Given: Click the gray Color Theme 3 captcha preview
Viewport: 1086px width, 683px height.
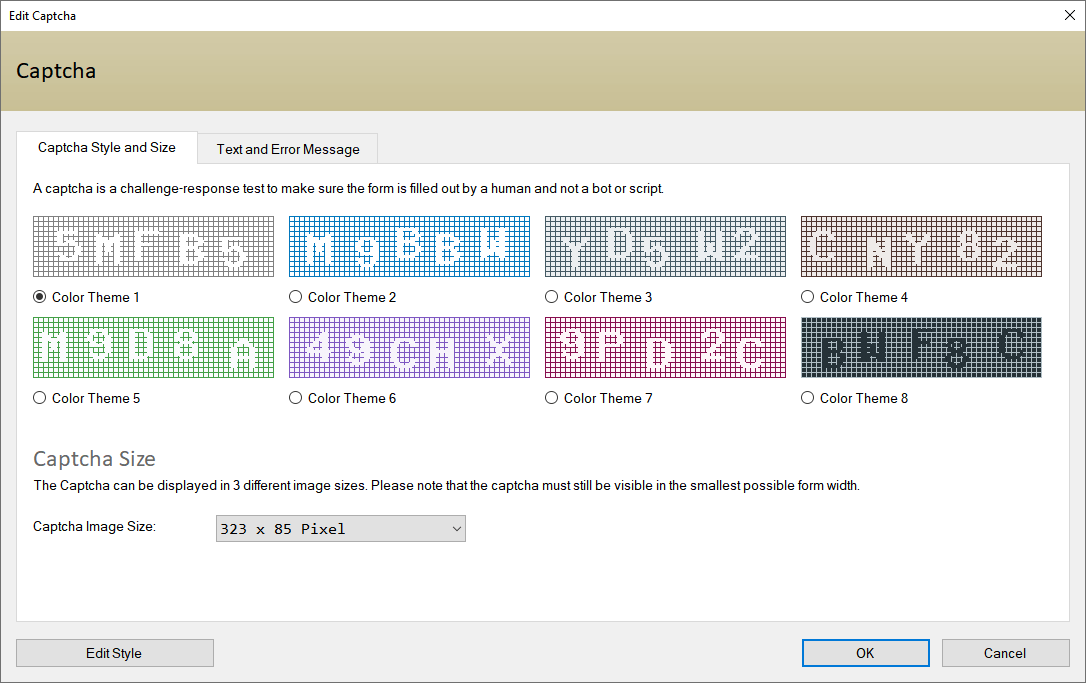Looking at the screenshot, I should pyautogui.click(x=665, y=246).
